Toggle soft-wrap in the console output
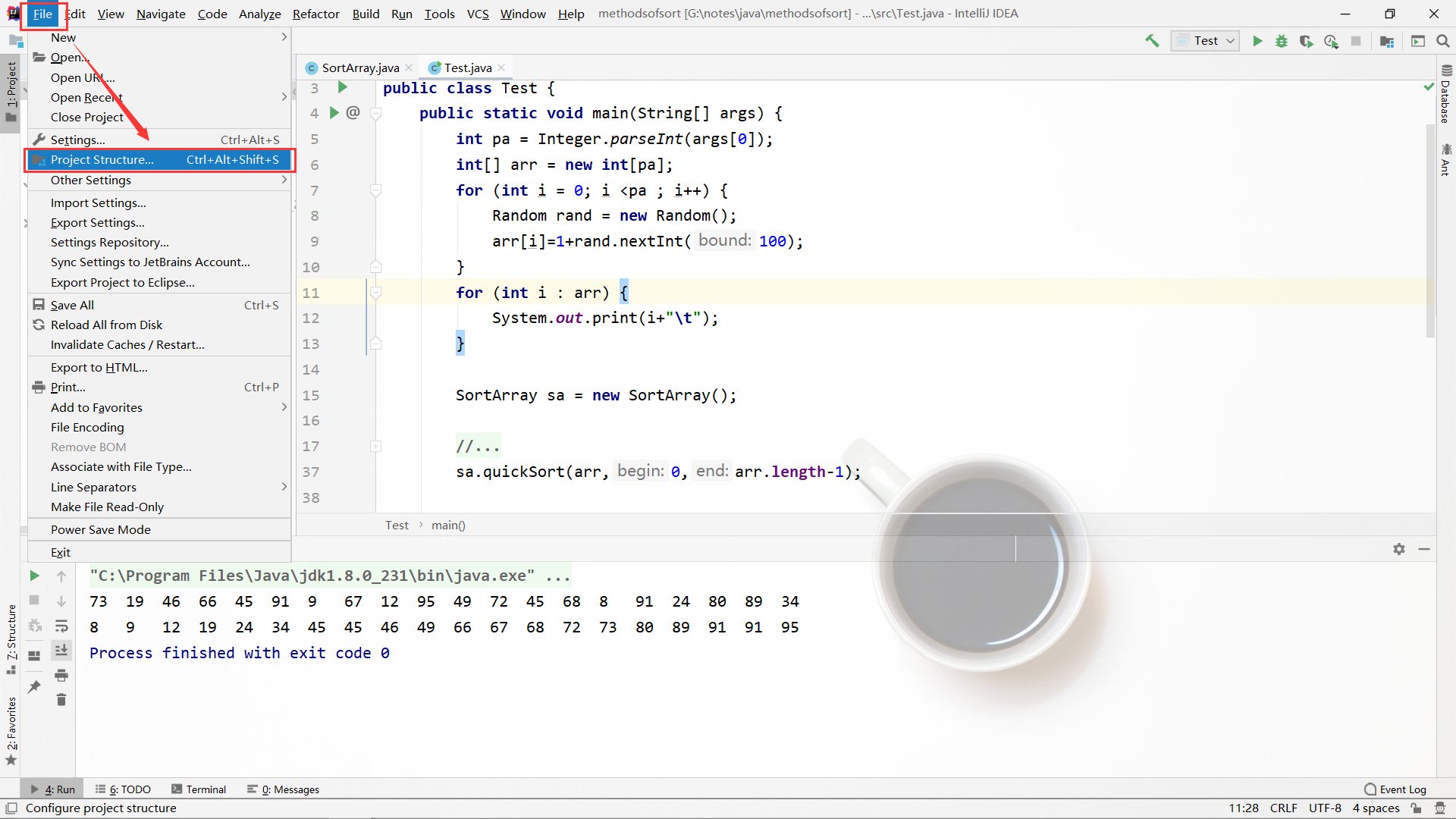The height and width of the screenshot is (819, 1456). 61,626
